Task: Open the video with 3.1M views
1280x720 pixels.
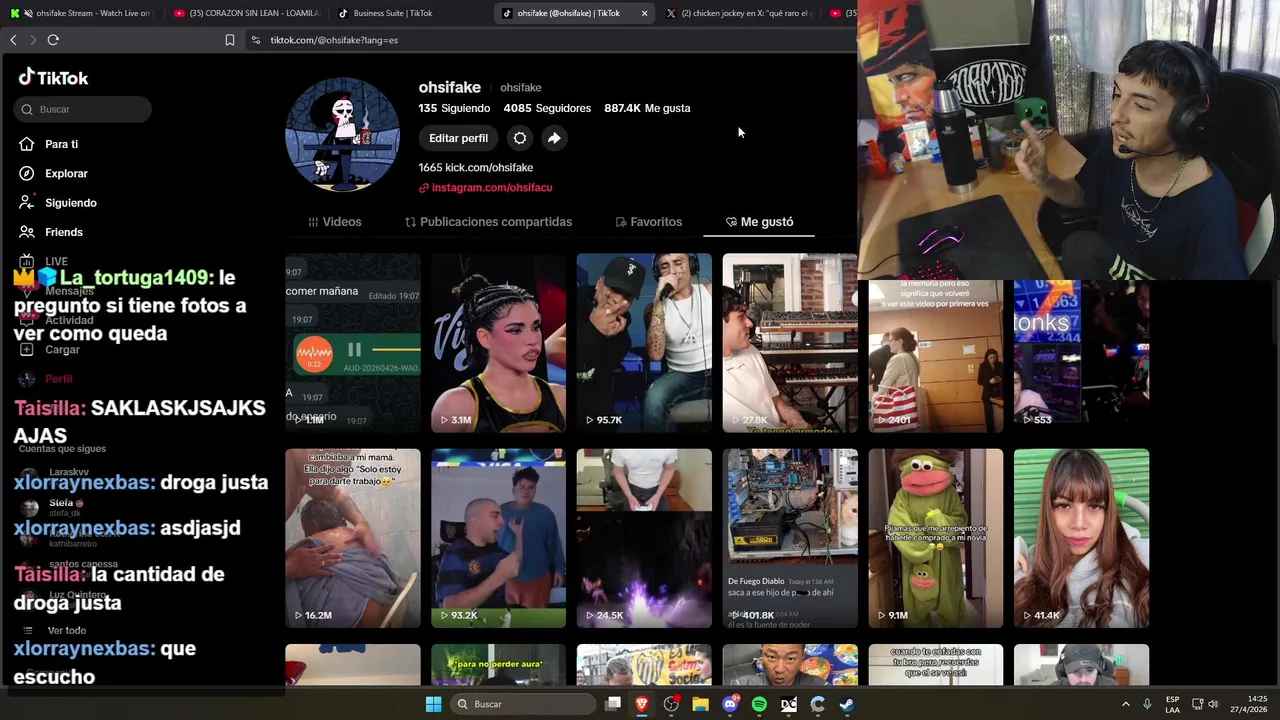Action: (498, 343)
